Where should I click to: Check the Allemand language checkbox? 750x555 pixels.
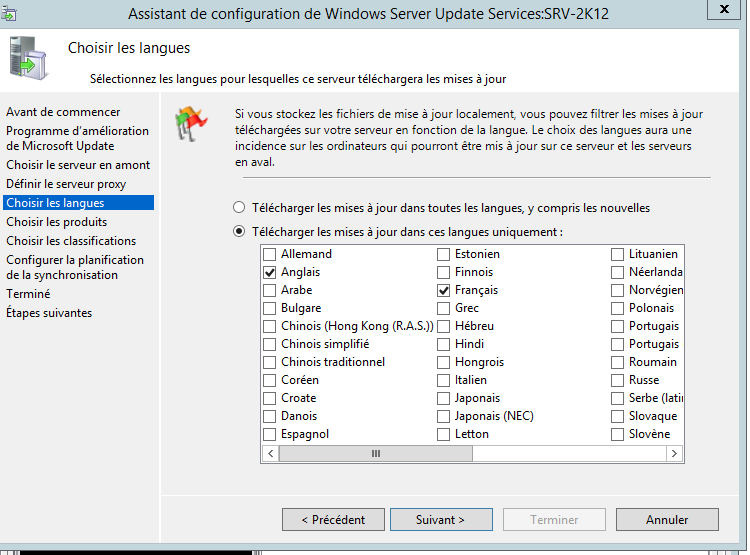270,254
